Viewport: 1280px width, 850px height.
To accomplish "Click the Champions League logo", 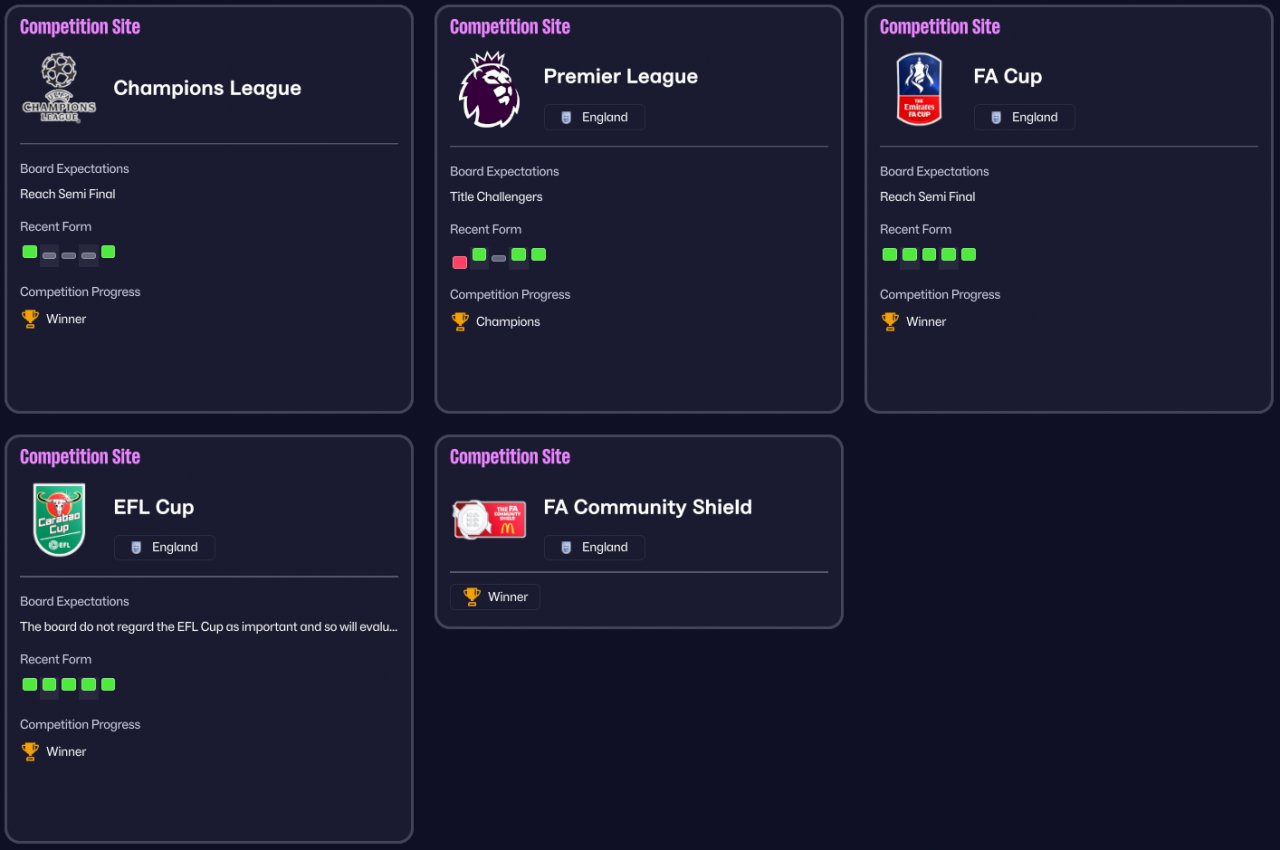I will 59,88.
